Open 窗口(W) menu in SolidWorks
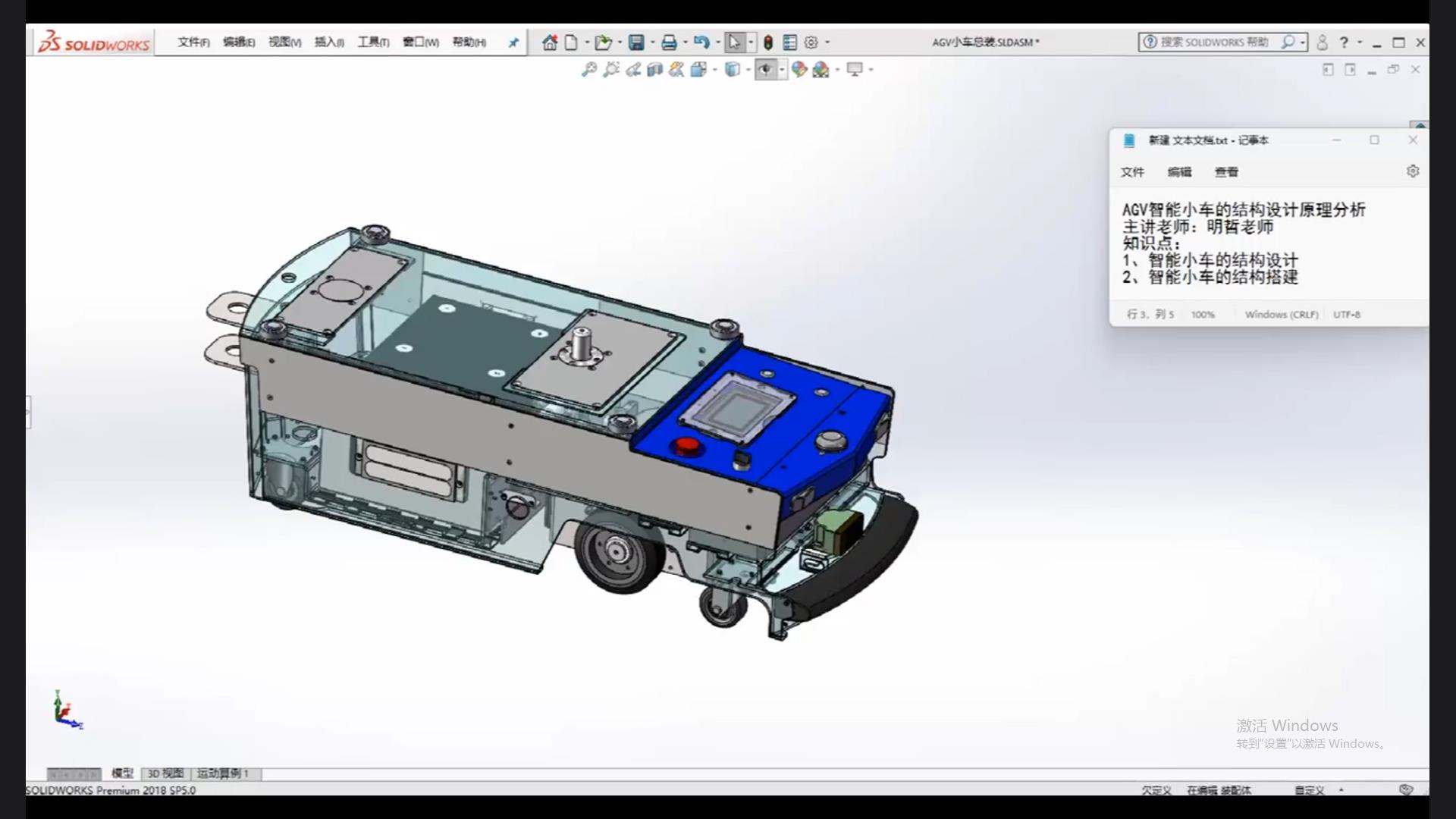This screenshot has width=1456, height=819. (421, 42)
